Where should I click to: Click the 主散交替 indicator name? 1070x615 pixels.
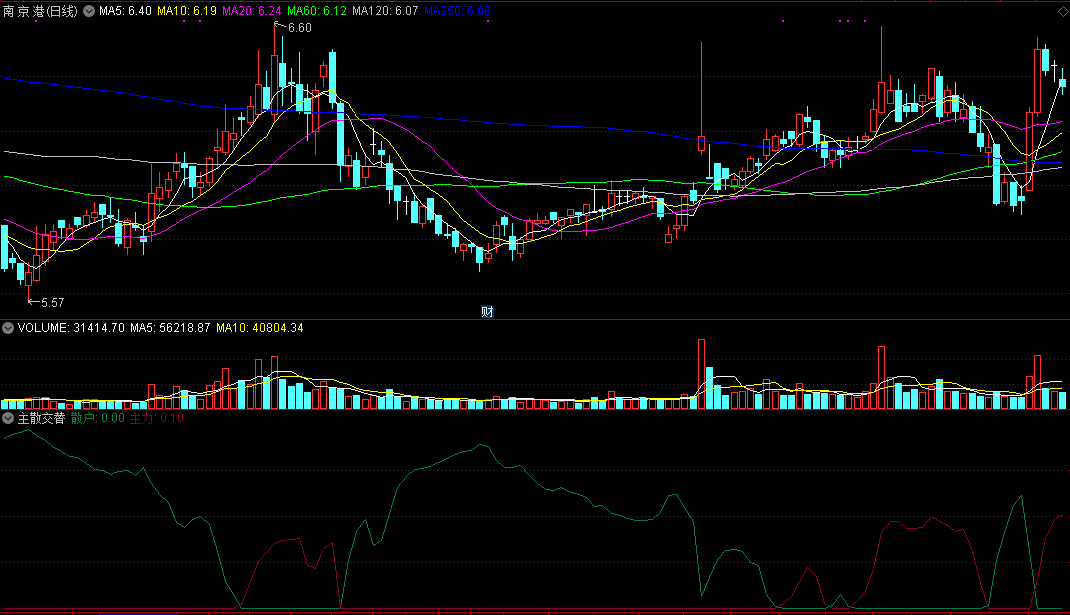tap(41, 418)
